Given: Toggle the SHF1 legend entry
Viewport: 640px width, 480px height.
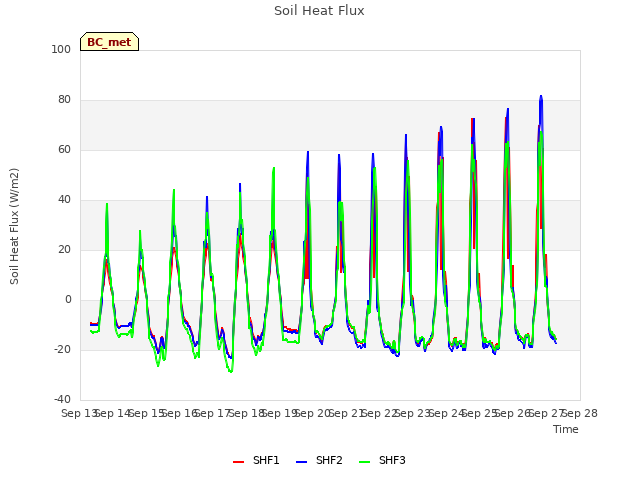Looking at the screenshot, I should coord(256,460).
